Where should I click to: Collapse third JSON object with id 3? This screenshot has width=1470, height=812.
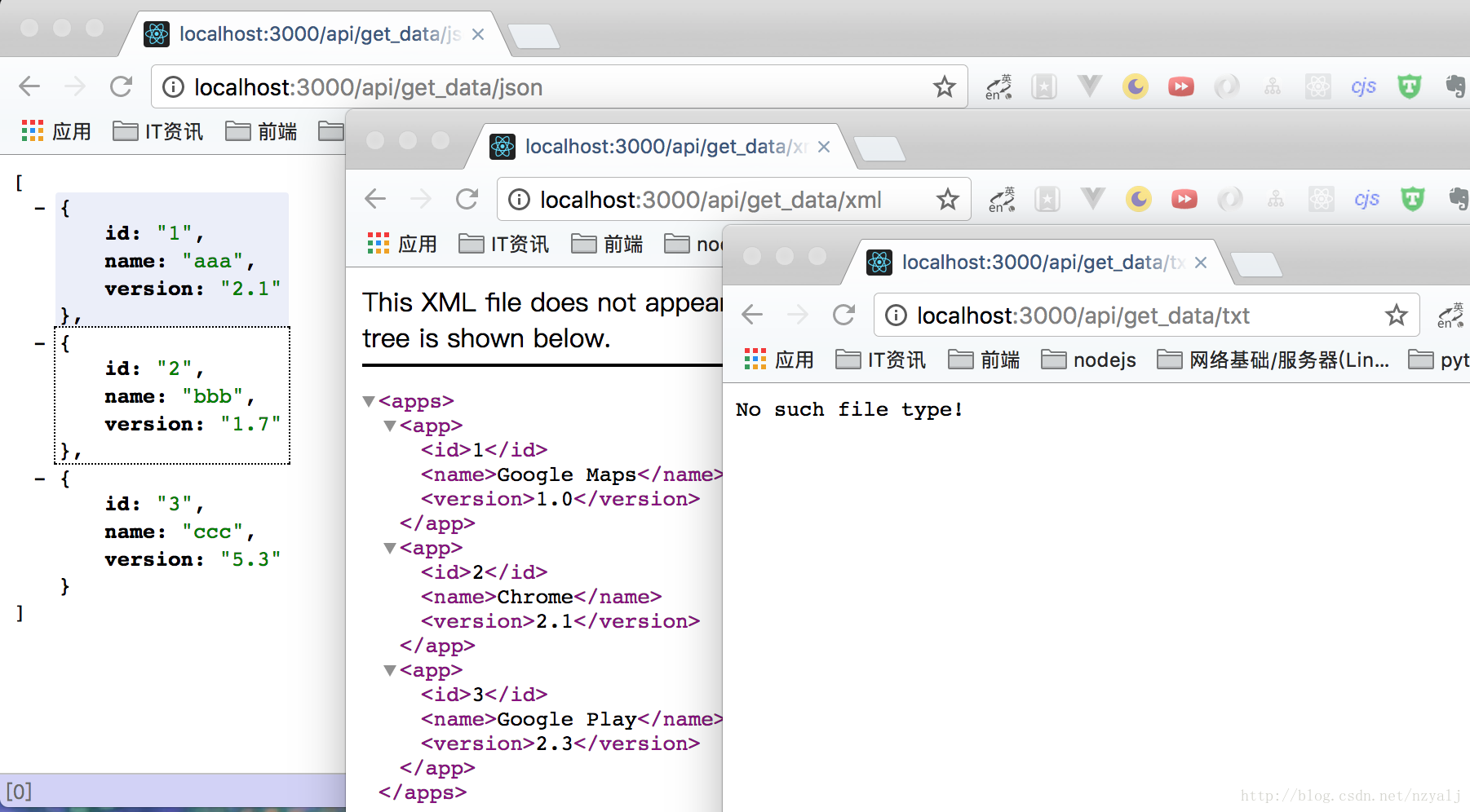click(39, 479)
